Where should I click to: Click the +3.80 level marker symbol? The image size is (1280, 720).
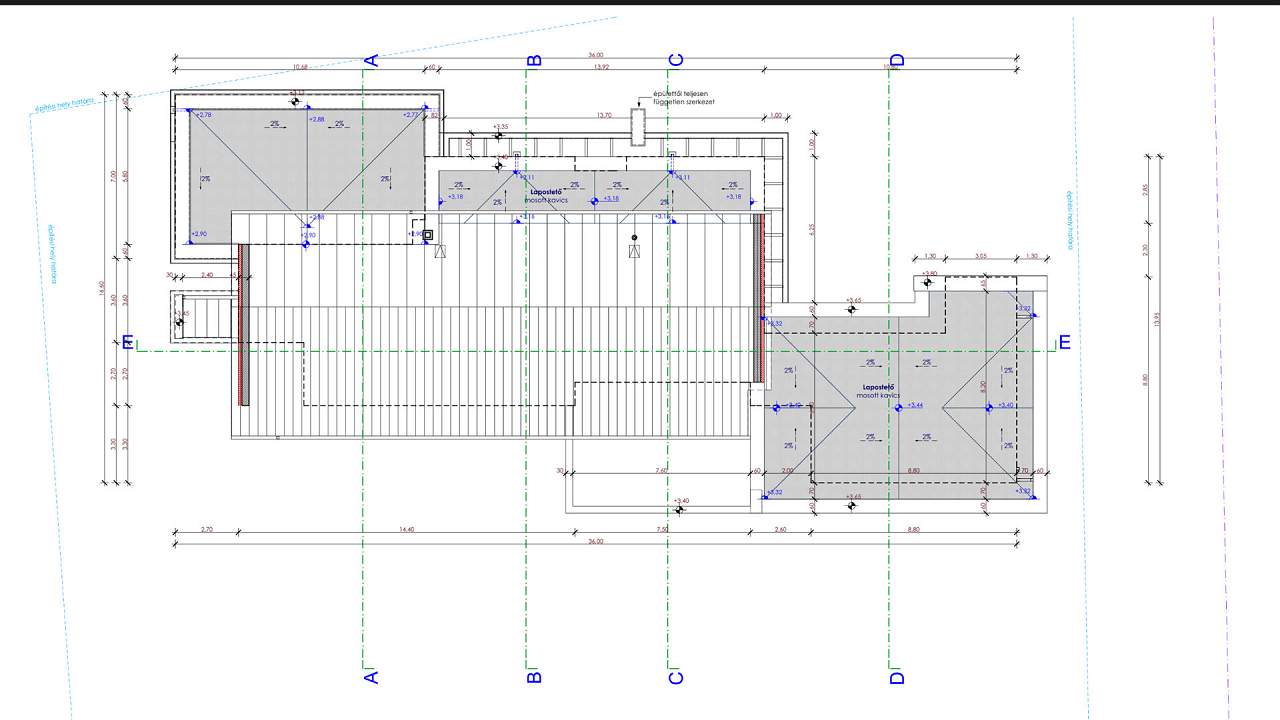pos(928,283)
